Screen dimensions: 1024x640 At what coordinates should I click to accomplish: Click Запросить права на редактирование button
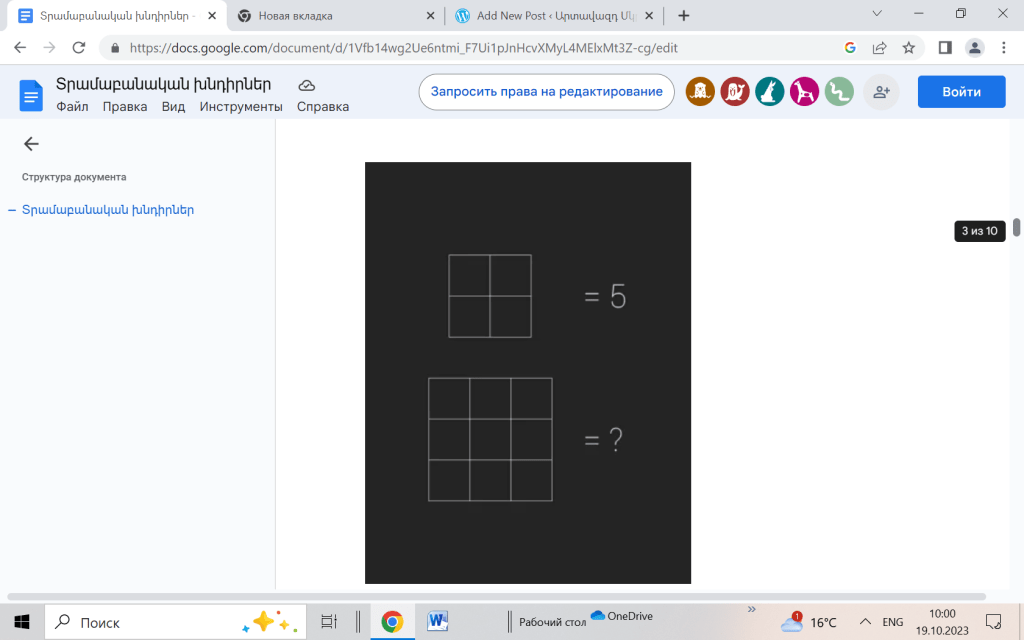coord(546,91)
